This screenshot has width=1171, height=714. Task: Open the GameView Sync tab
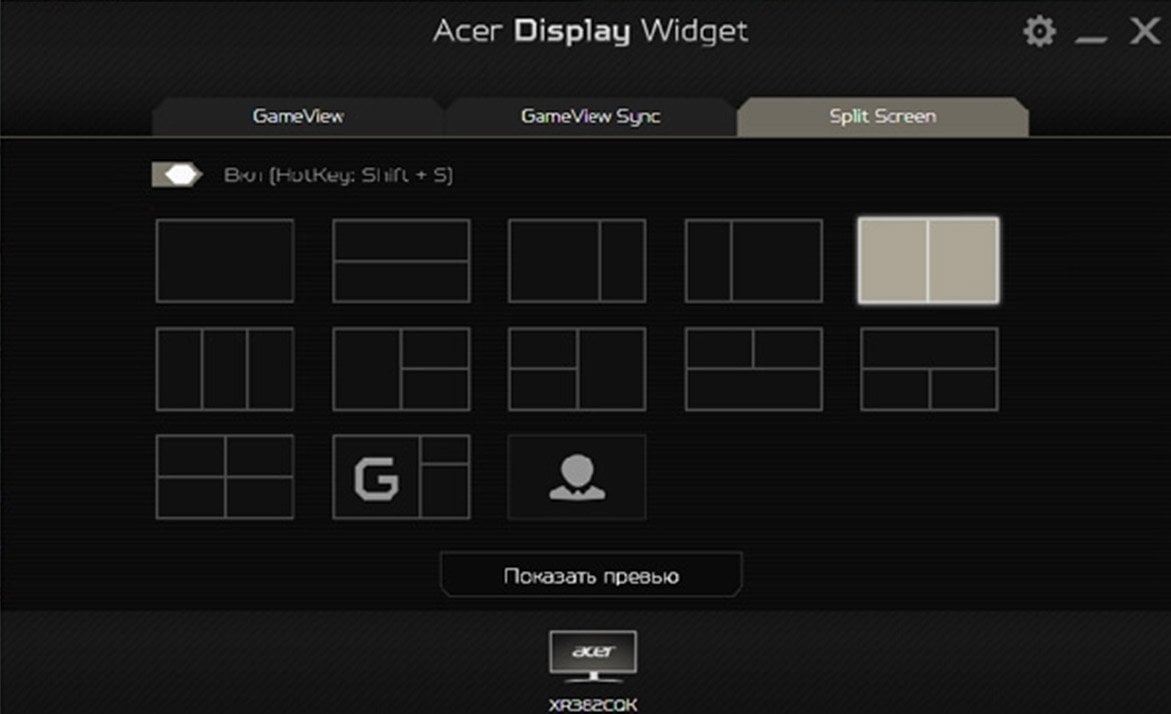coord(590,117)
